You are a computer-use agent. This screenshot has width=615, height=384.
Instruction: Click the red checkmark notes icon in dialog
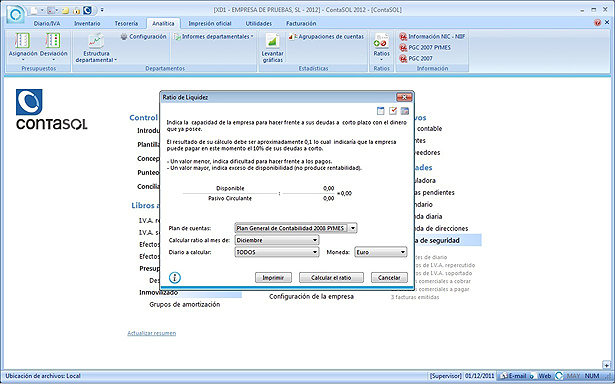coord(393,111)
